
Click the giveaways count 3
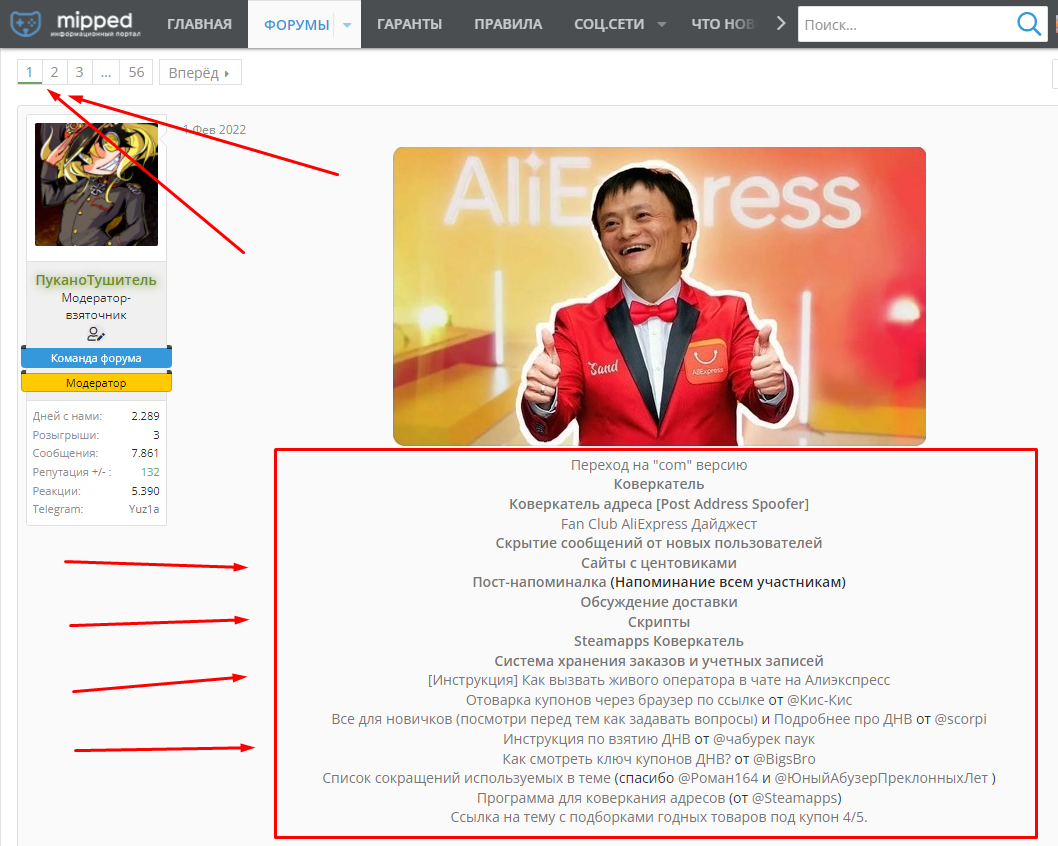[x=156, y=435]
